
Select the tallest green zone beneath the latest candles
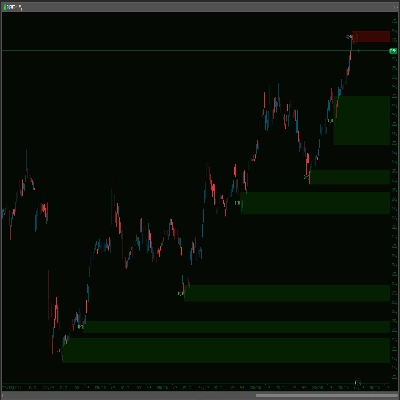click(x=362, y=120)
